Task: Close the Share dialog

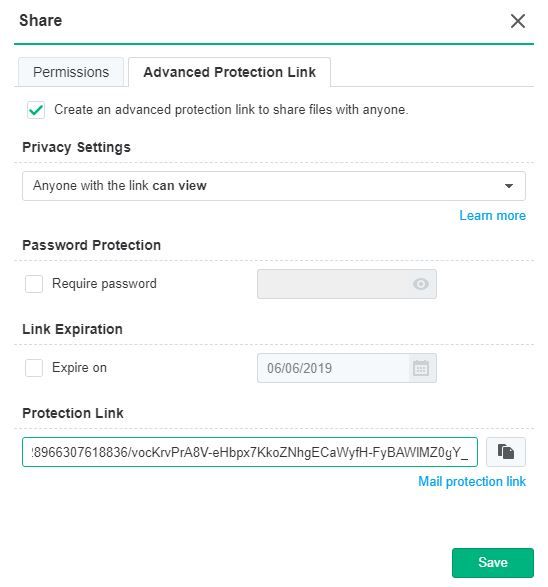Action: click(518, 21)
